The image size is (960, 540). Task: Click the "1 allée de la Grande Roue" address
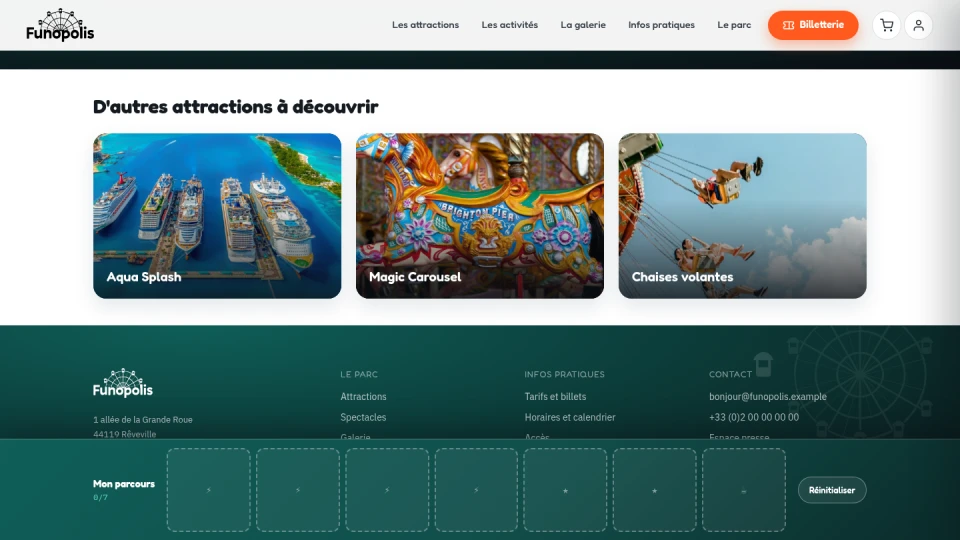(x=143, y=420)
